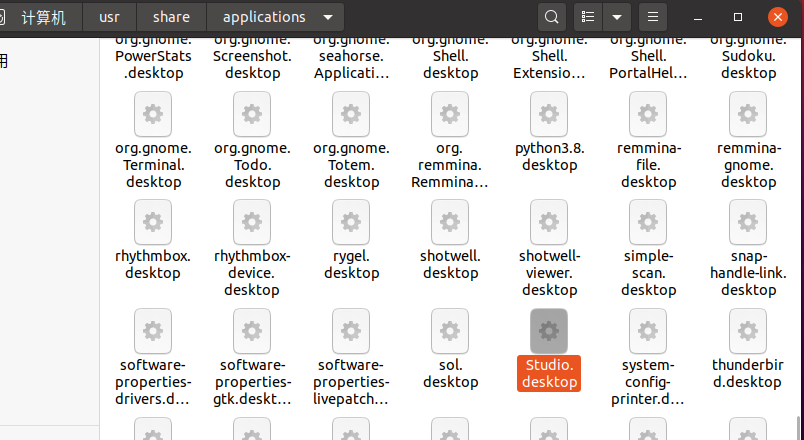Select the python3.8.desktop file icon
The height and width of the screenshot is (440, 804).
[549, 114]
